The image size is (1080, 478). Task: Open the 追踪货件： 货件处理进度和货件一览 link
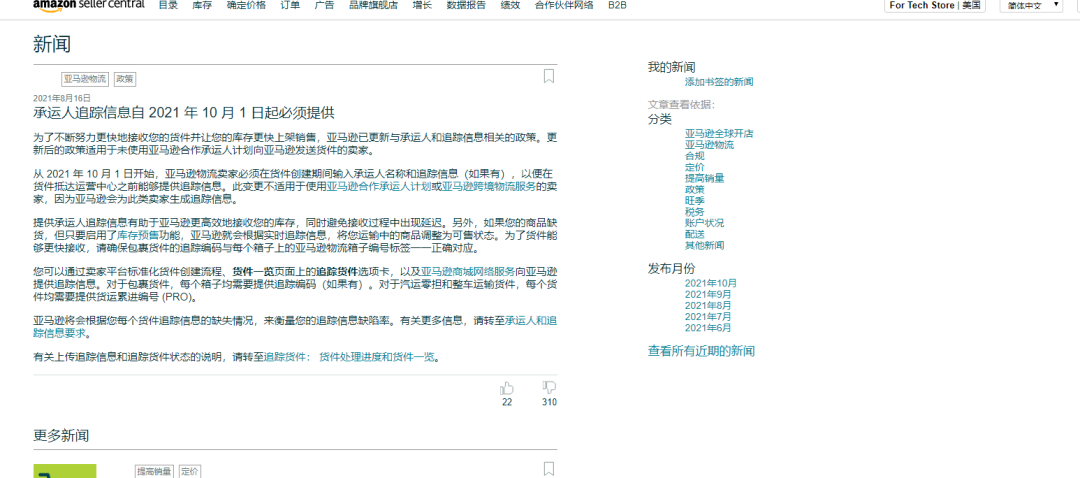350,357
